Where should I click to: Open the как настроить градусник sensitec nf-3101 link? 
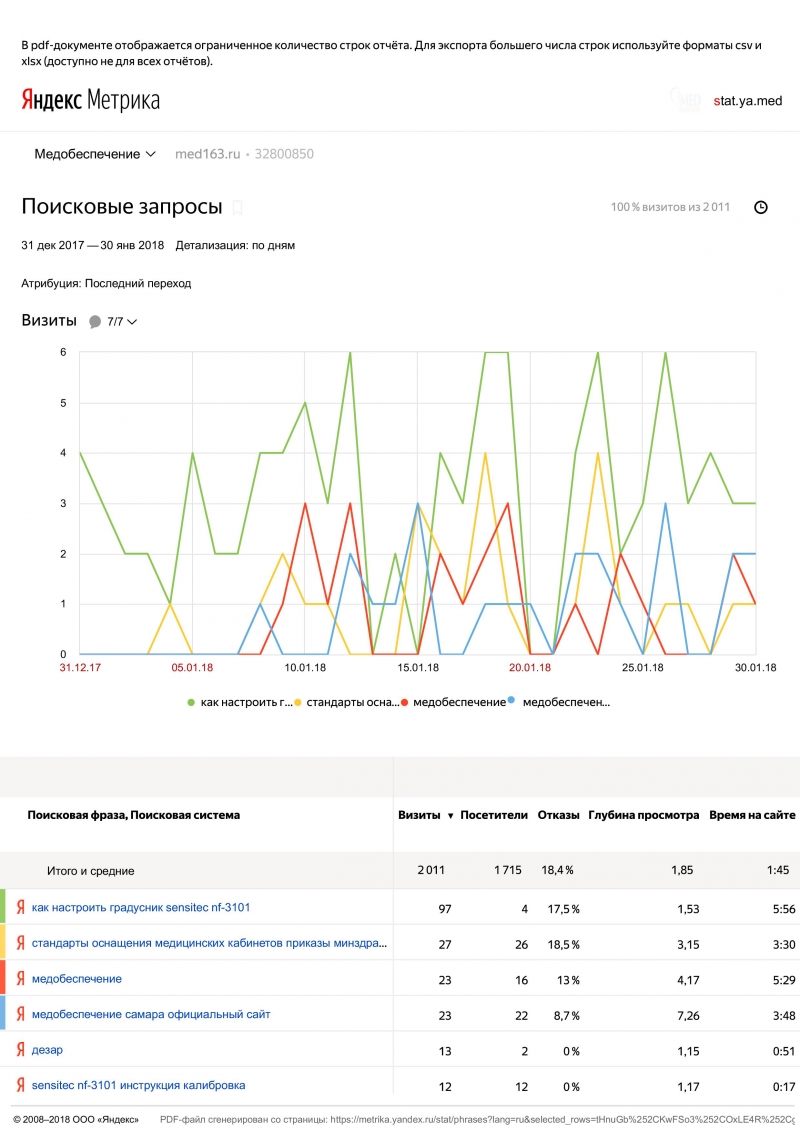click(141, 907)
